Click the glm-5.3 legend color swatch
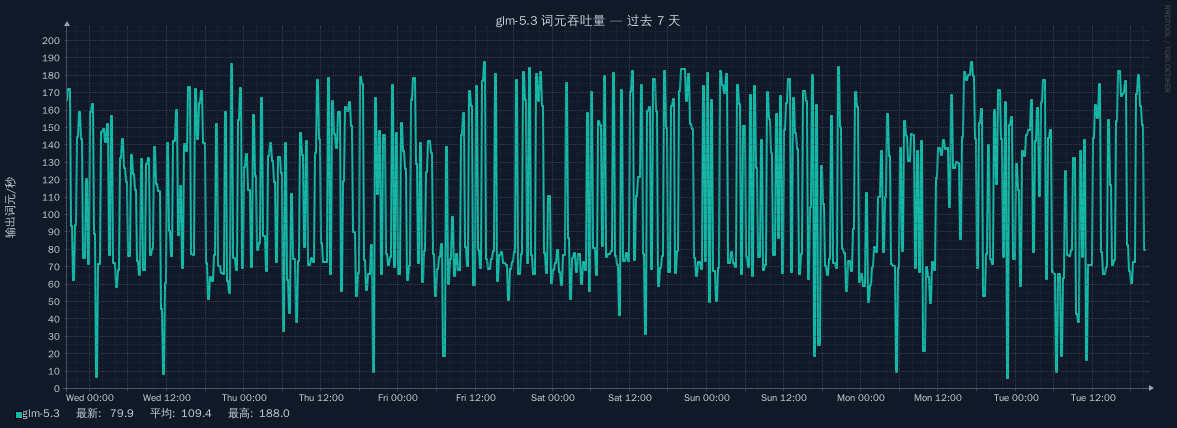Screen dimensions: 1177x428 pyautogui.click(x=19, y=414)
